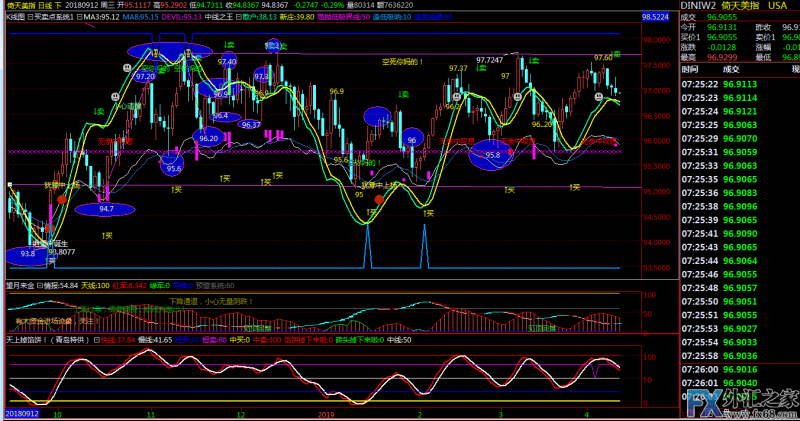The width and height of the screenshot is (800, 421).
Task: Select the 慢线:41.65 indicator label
Action: tap(155, 340)
